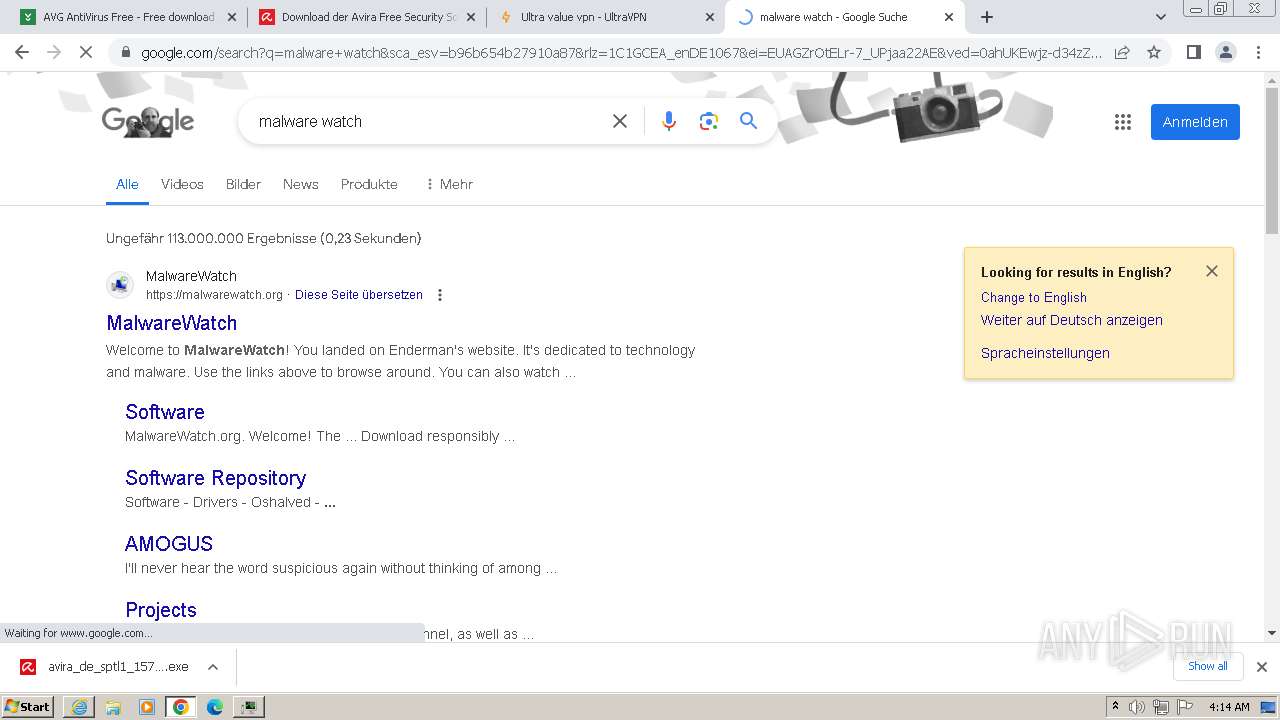This screenshot has width=1280, height=720.
Task: Open the Projects sitelink
Action: tap(161, 610)
